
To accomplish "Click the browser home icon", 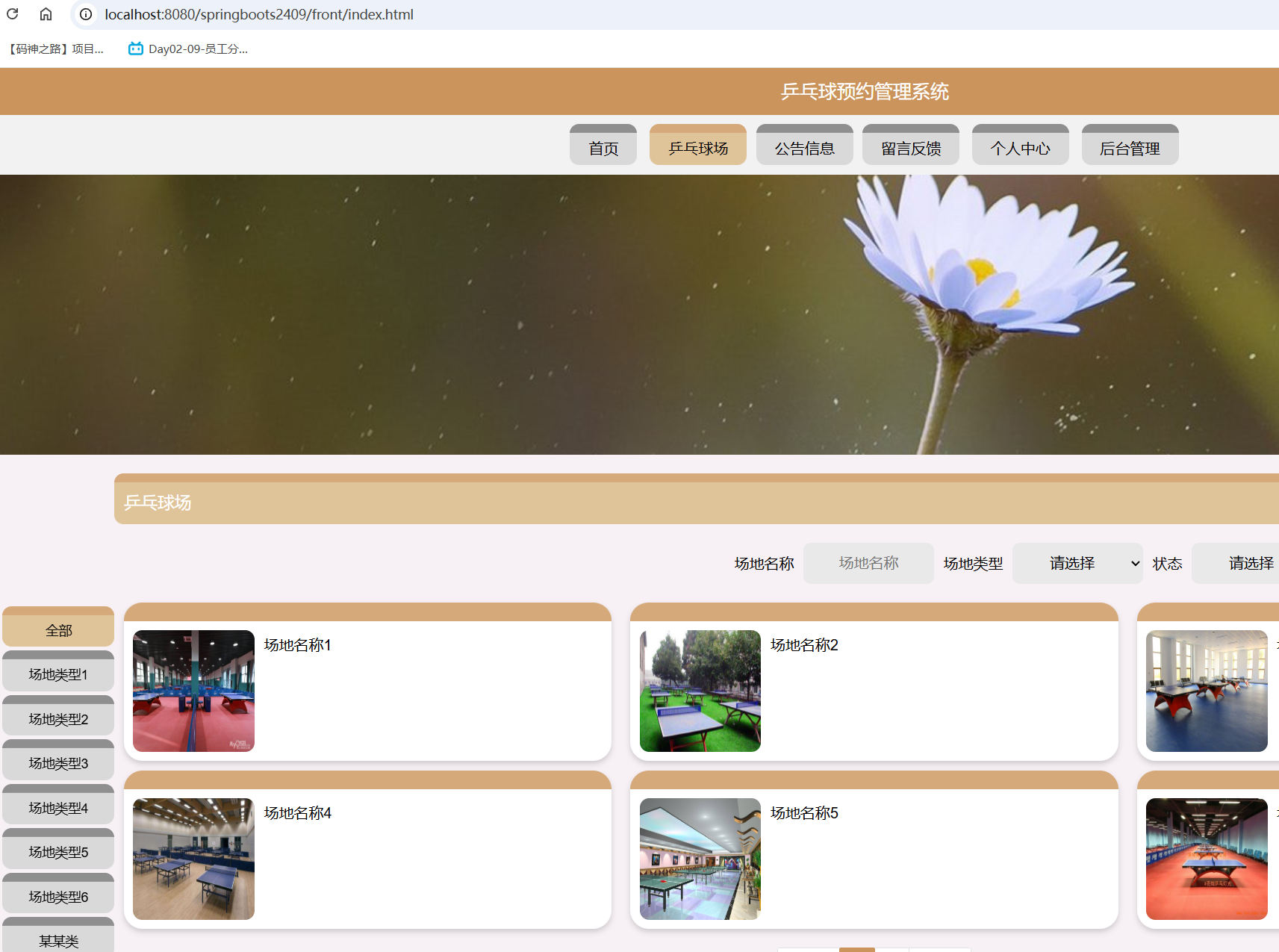I will point(46,14).
